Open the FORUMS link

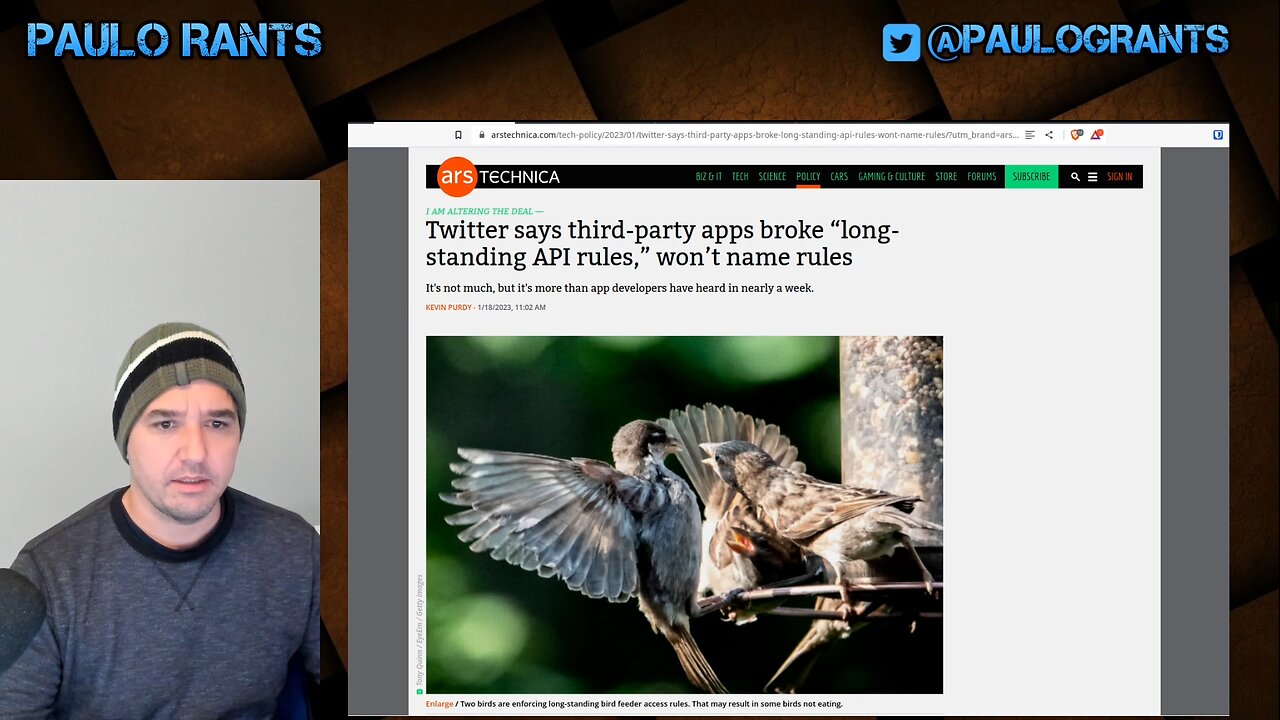(982, 177)
